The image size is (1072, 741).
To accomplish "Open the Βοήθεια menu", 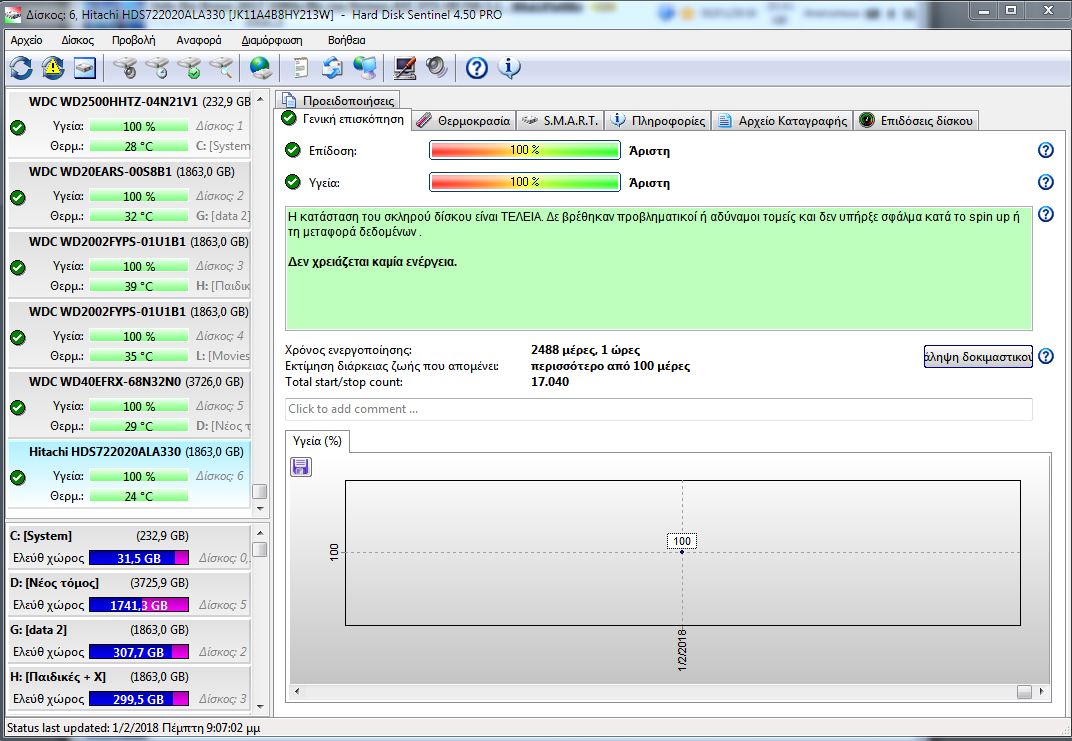I will coord(346,40).
